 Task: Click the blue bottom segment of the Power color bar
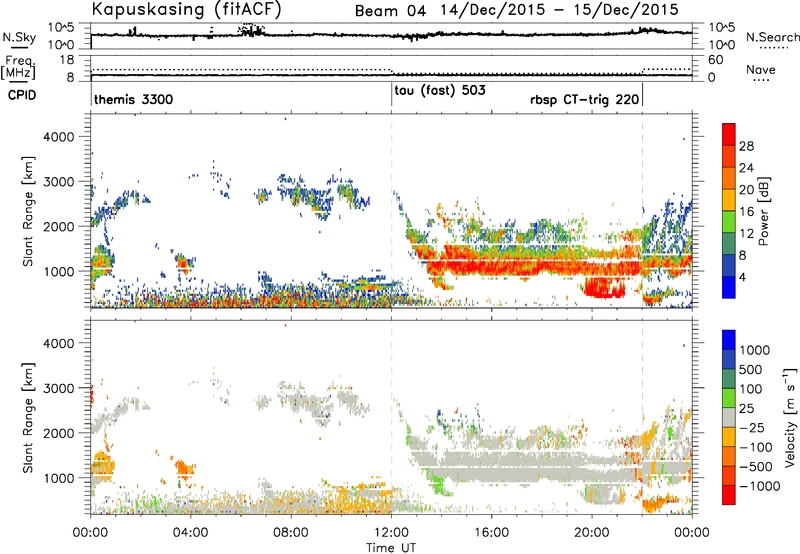[x=729, y=287]
